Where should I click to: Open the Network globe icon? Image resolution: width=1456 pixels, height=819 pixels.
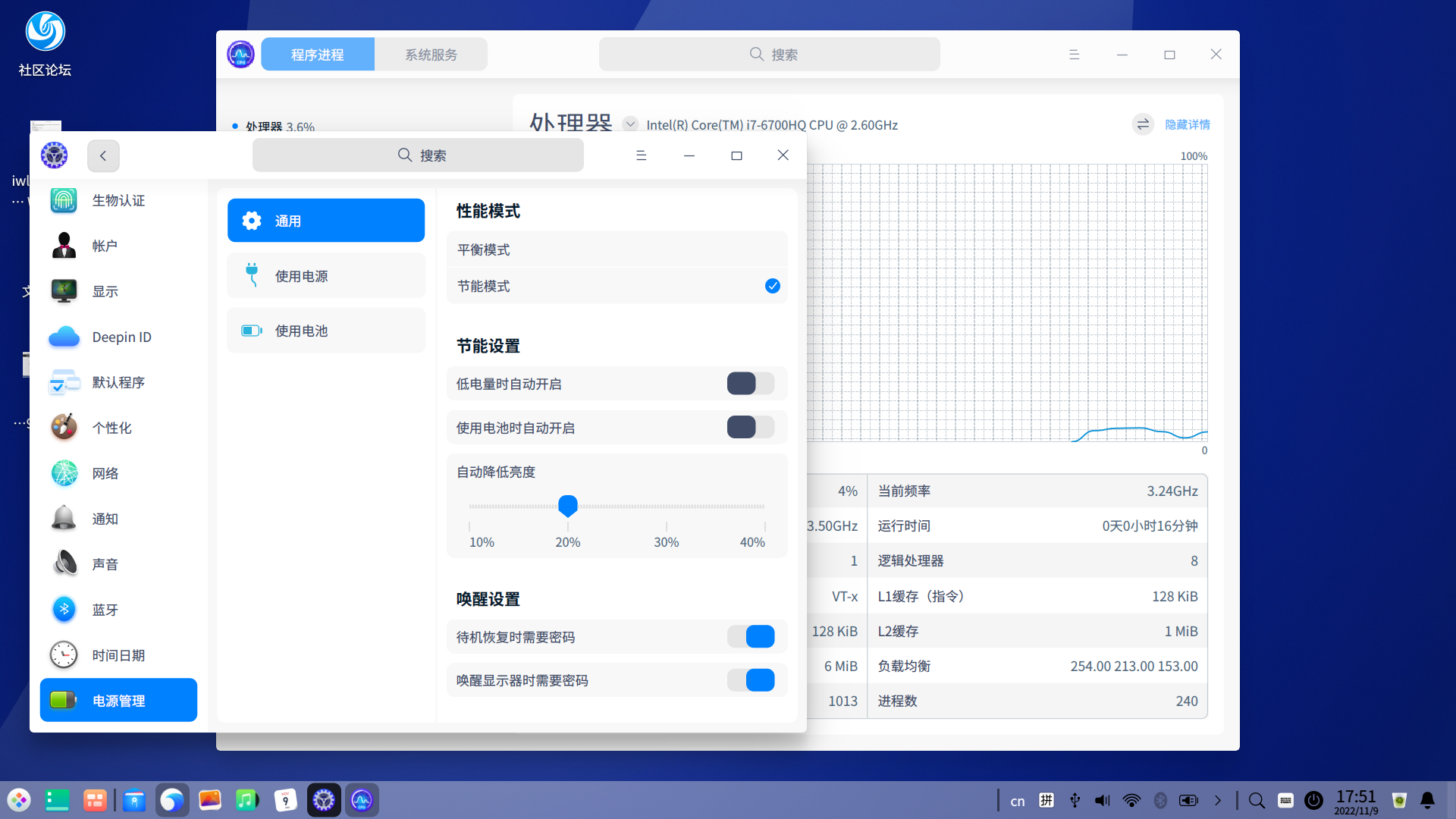(x=64, y=473)
